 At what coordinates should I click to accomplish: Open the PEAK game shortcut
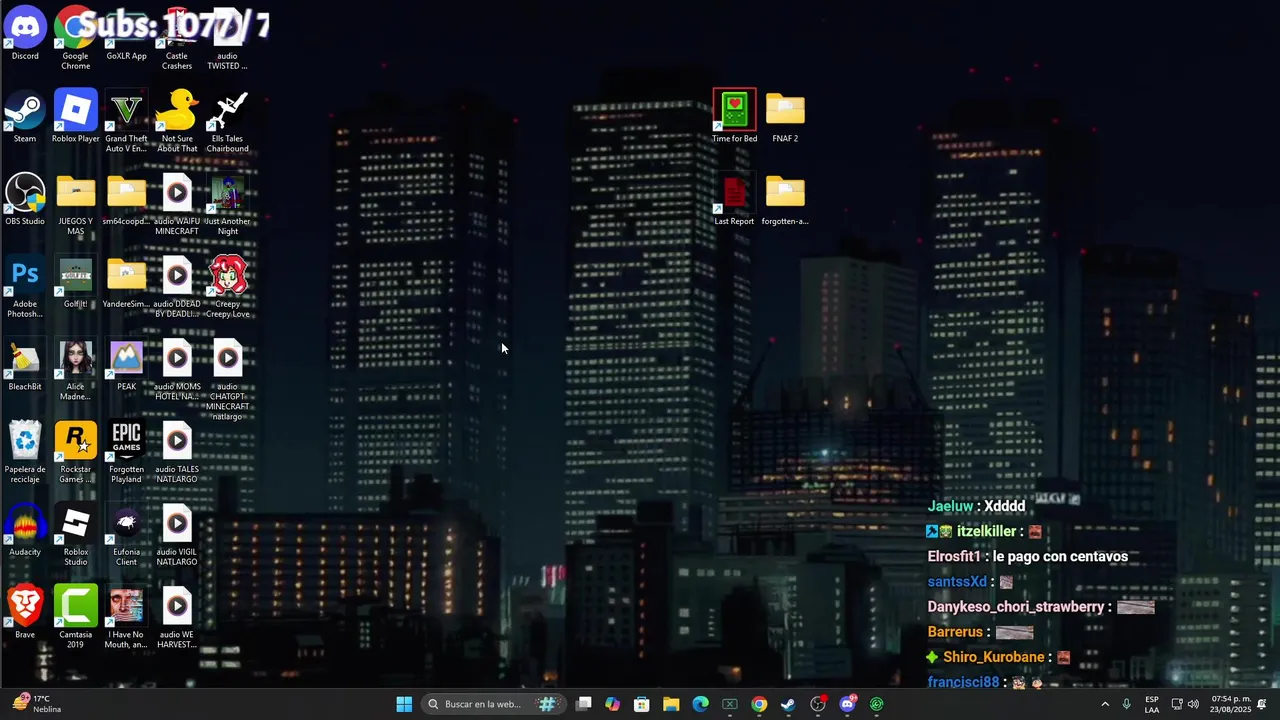(126, 364)
